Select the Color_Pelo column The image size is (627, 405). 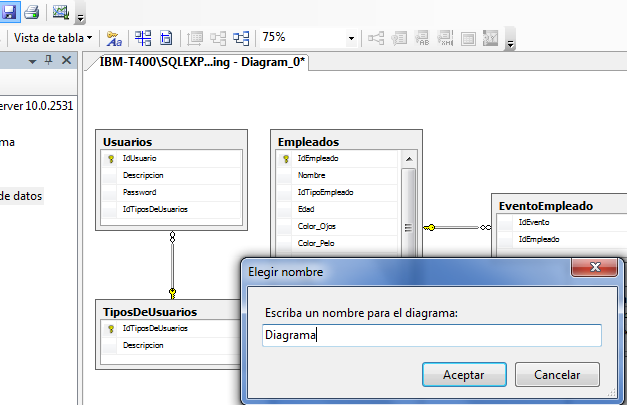tap(337, 243)
